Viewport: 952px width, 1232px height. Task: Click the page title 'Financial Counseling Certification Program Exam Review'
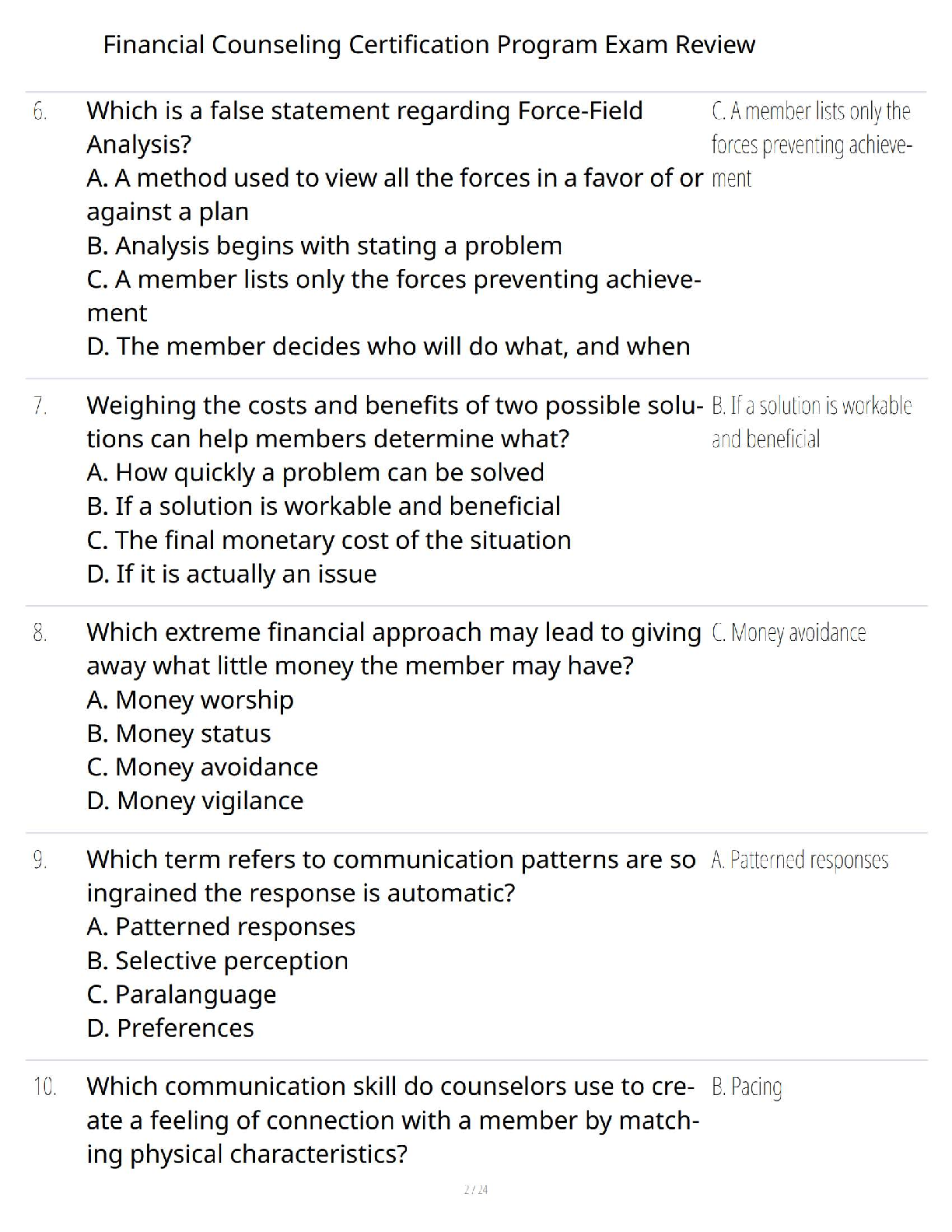(429, 45)
